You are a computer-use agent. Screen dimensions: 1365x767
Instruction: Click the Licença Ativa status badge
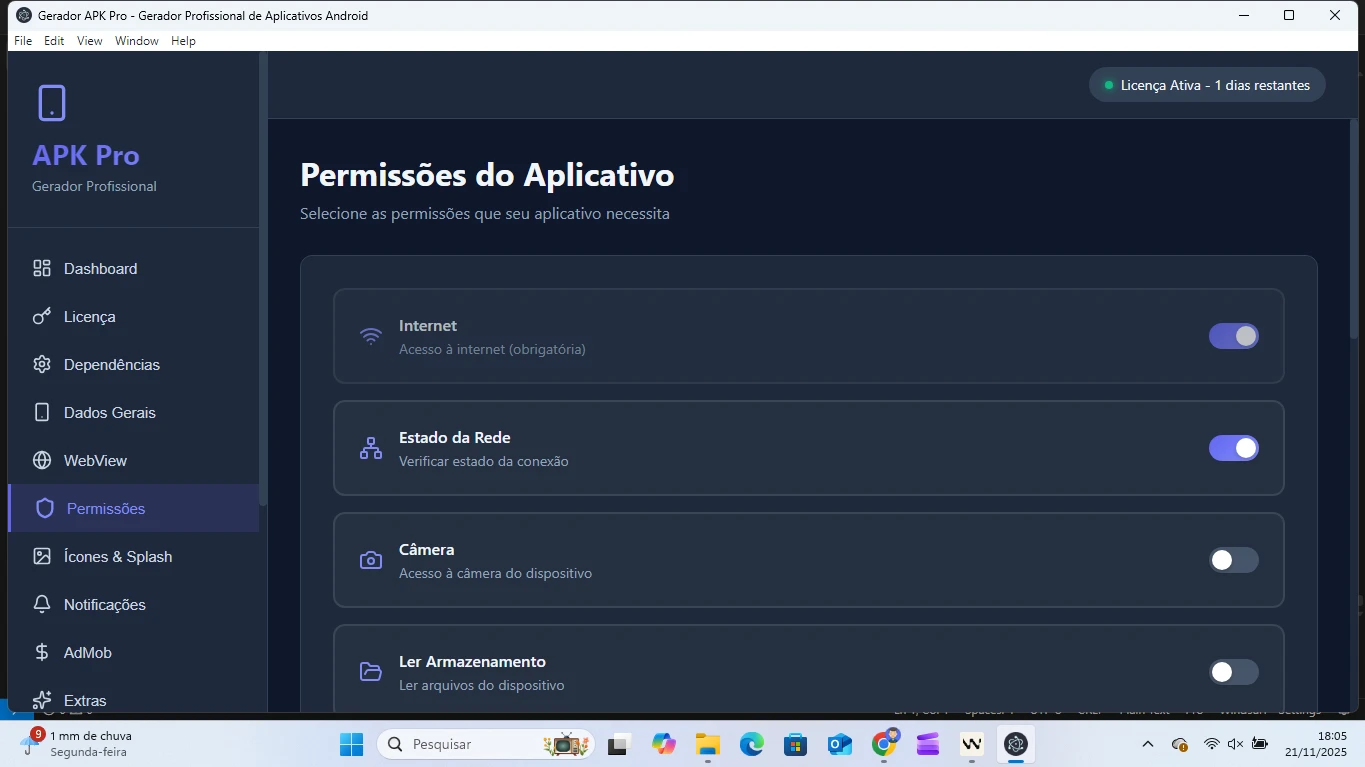click(x=1207, y=85)
